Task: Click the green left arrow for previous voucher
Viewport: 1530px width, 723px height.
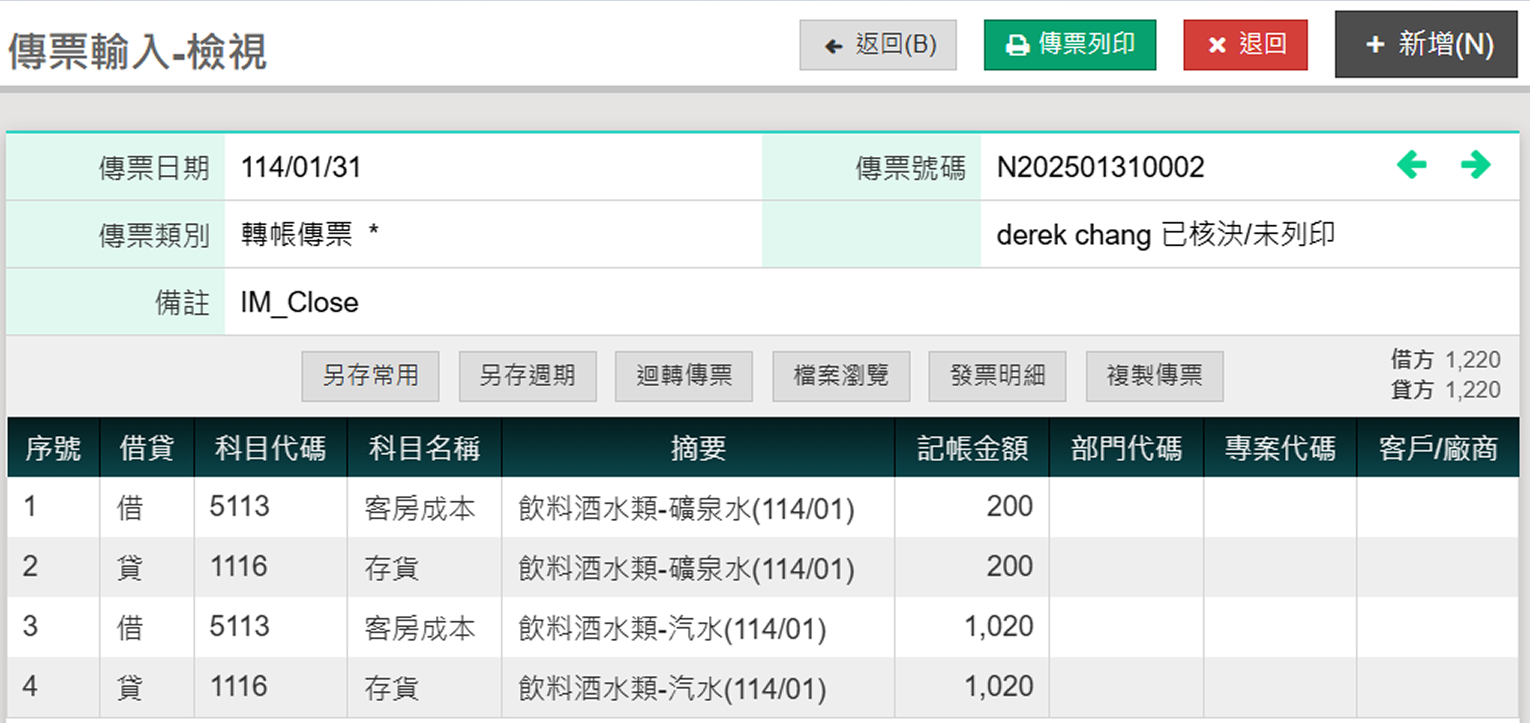Action: tap(1411, 165)
